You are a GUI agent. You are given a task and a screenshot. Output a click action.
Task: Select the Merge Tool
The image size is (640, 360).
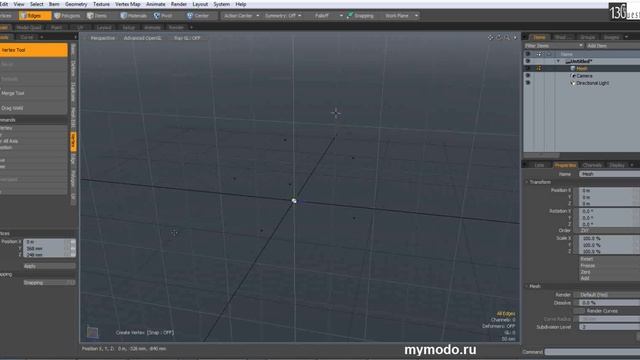click(33, 93)
